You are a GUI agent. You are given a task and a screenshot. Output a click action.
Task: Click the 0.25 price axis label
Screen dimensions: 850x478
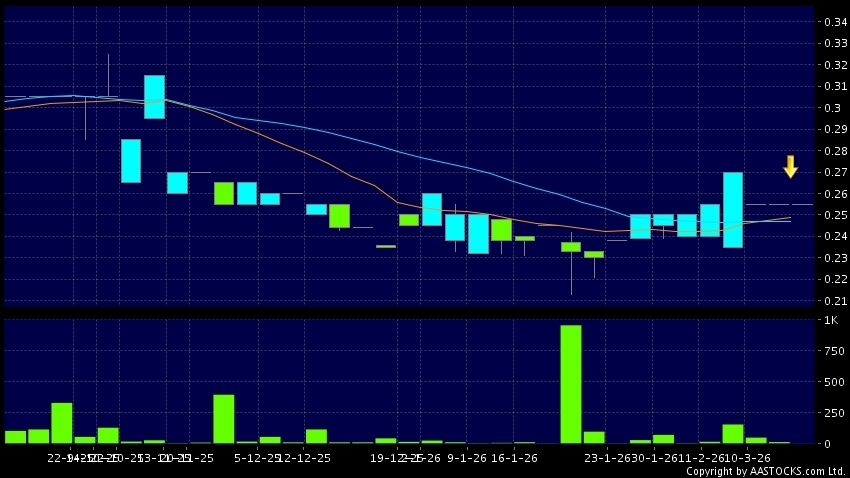click(832, 215)
